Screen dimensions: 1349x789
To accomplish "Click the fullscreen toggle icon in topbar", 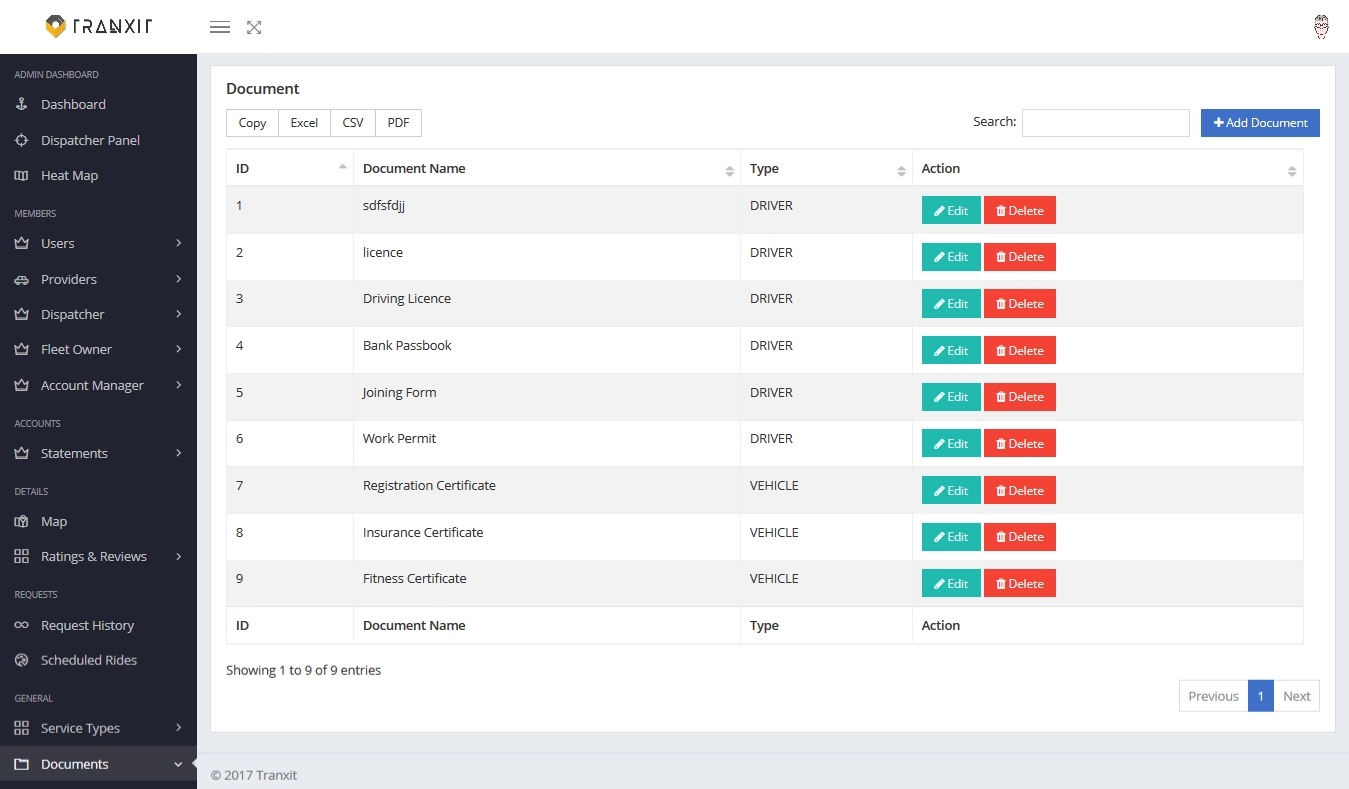I will [253, 27].
